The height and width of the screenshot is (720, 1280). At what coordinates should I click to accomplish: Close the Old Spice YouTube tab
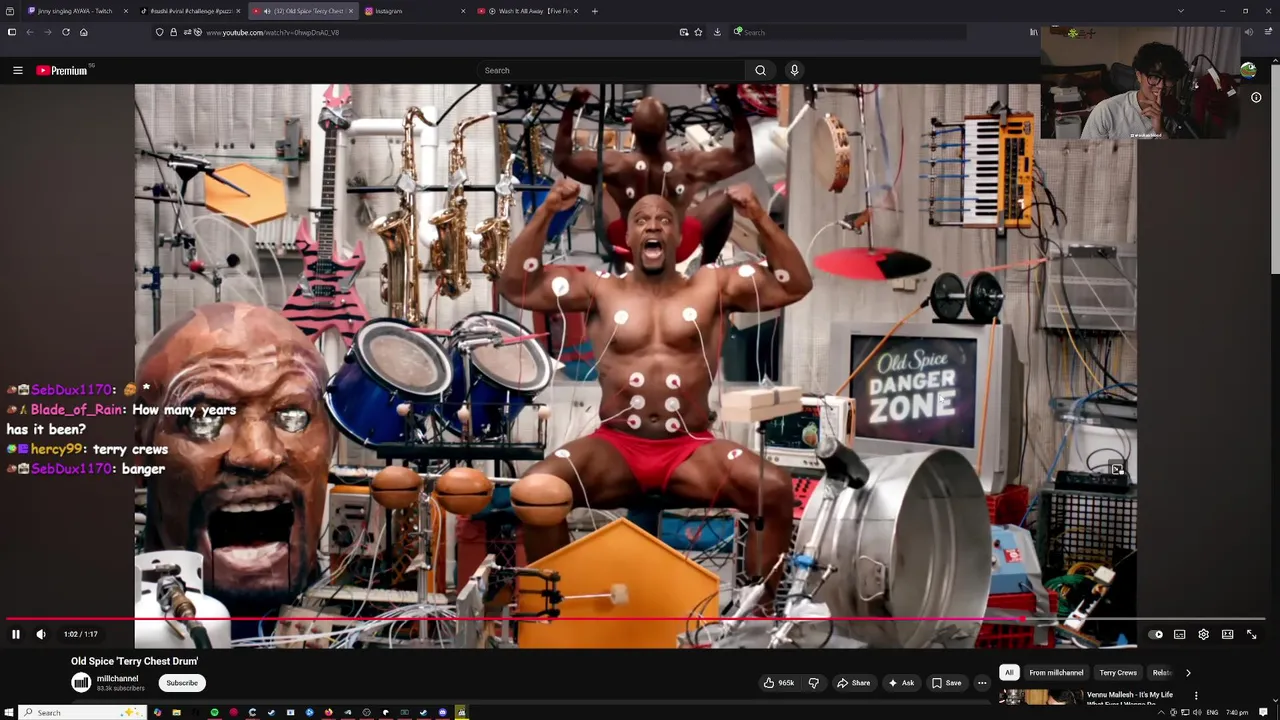point(351,11)
